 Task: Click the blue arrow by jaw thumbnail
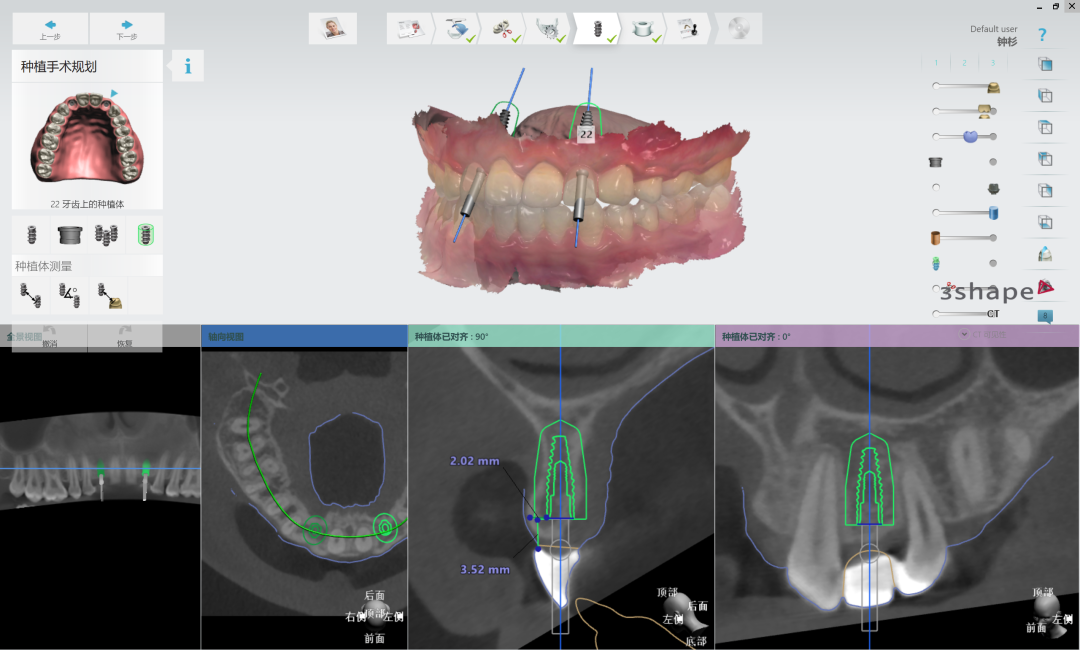(114, 94)
